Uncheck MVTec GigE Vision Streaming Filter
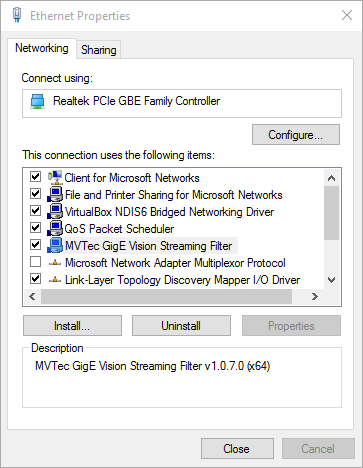The width and height of the screenshot is (363, 468). [35, 245]
